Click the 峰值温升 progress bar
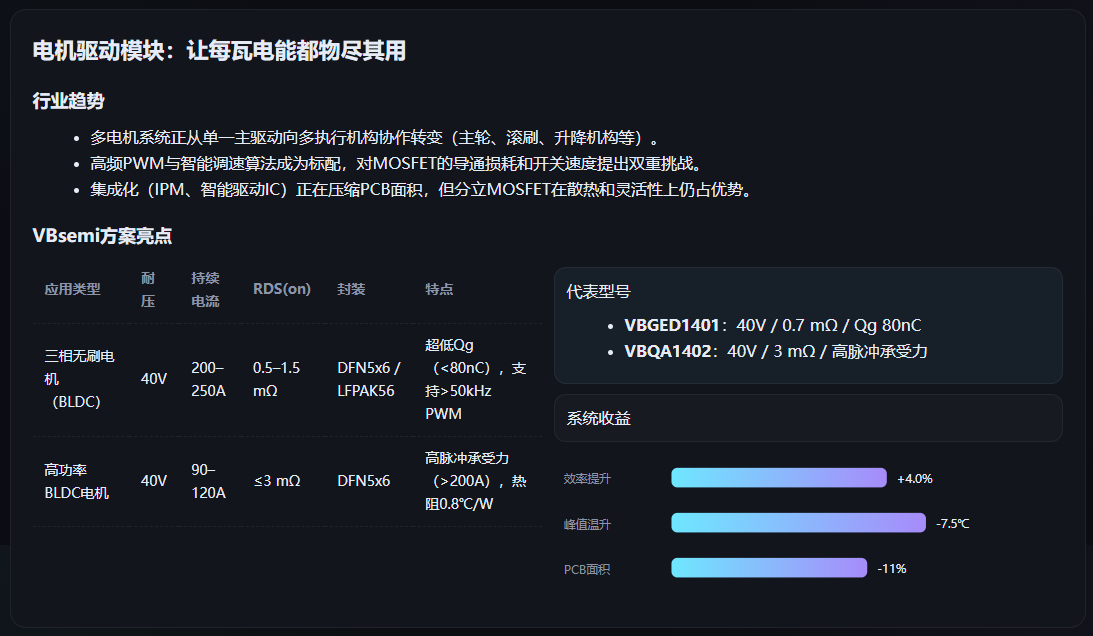1093x636 pixels. pos(798,523)
